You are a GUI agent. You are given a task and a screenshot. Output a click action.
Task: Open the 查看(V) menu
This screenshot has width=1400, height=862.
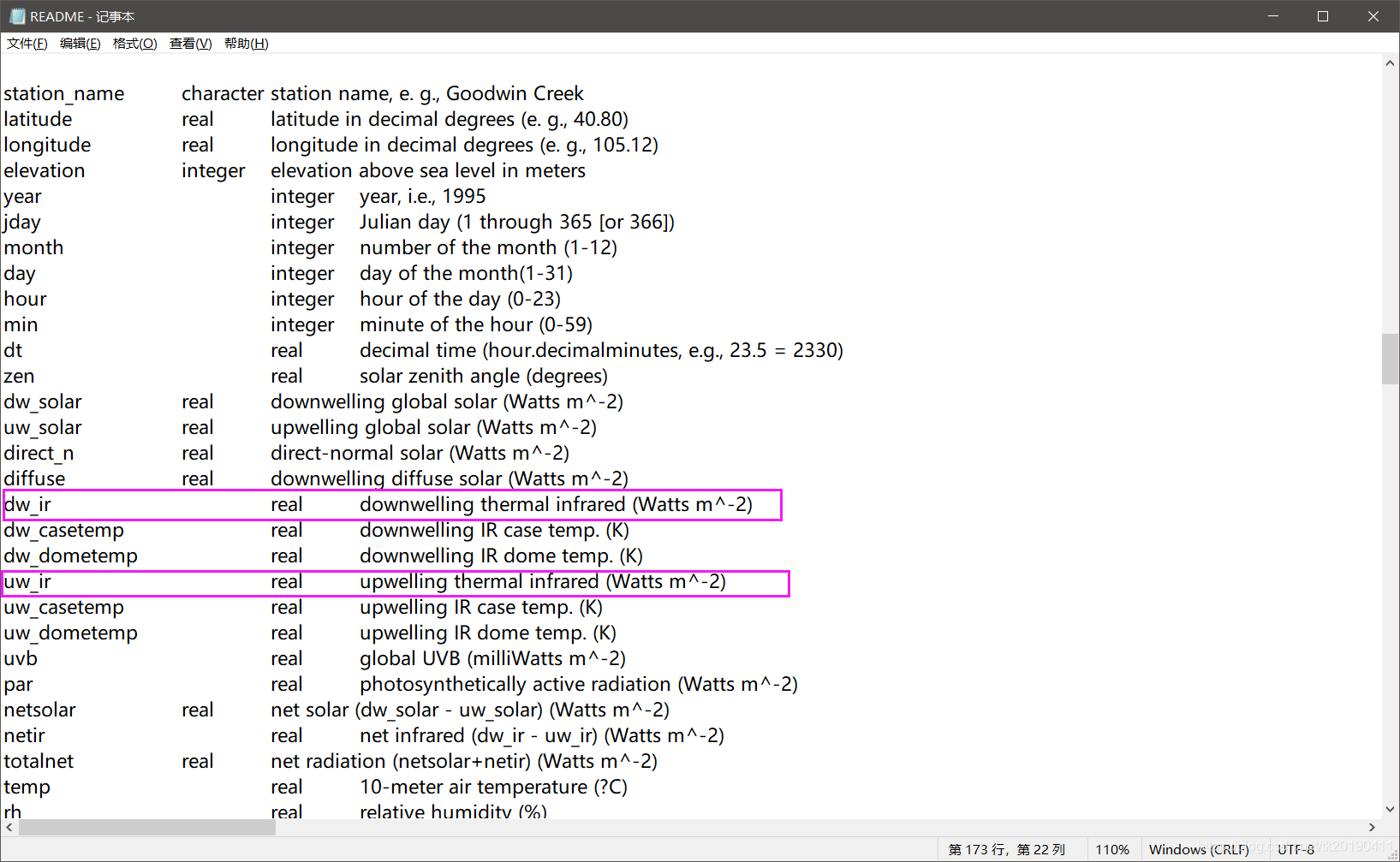click(190, 44)
